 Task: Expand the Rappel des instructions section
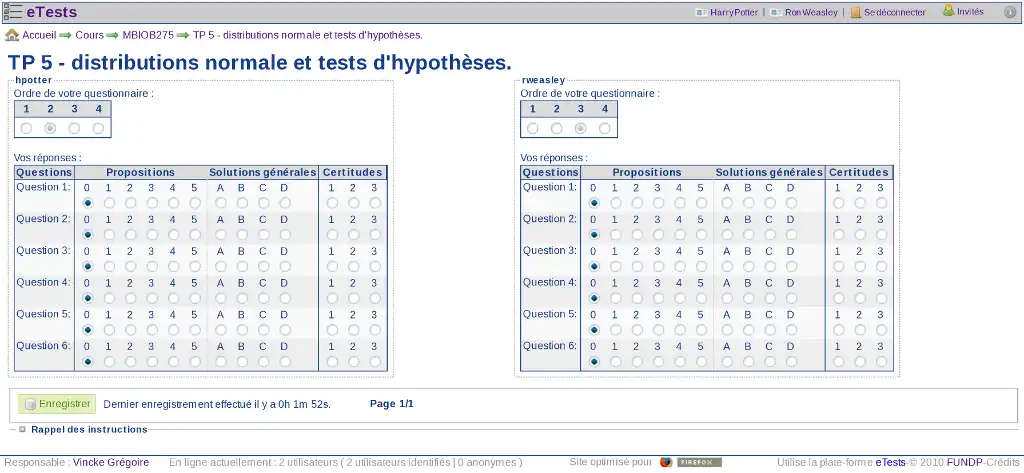[x=22, y=429]
